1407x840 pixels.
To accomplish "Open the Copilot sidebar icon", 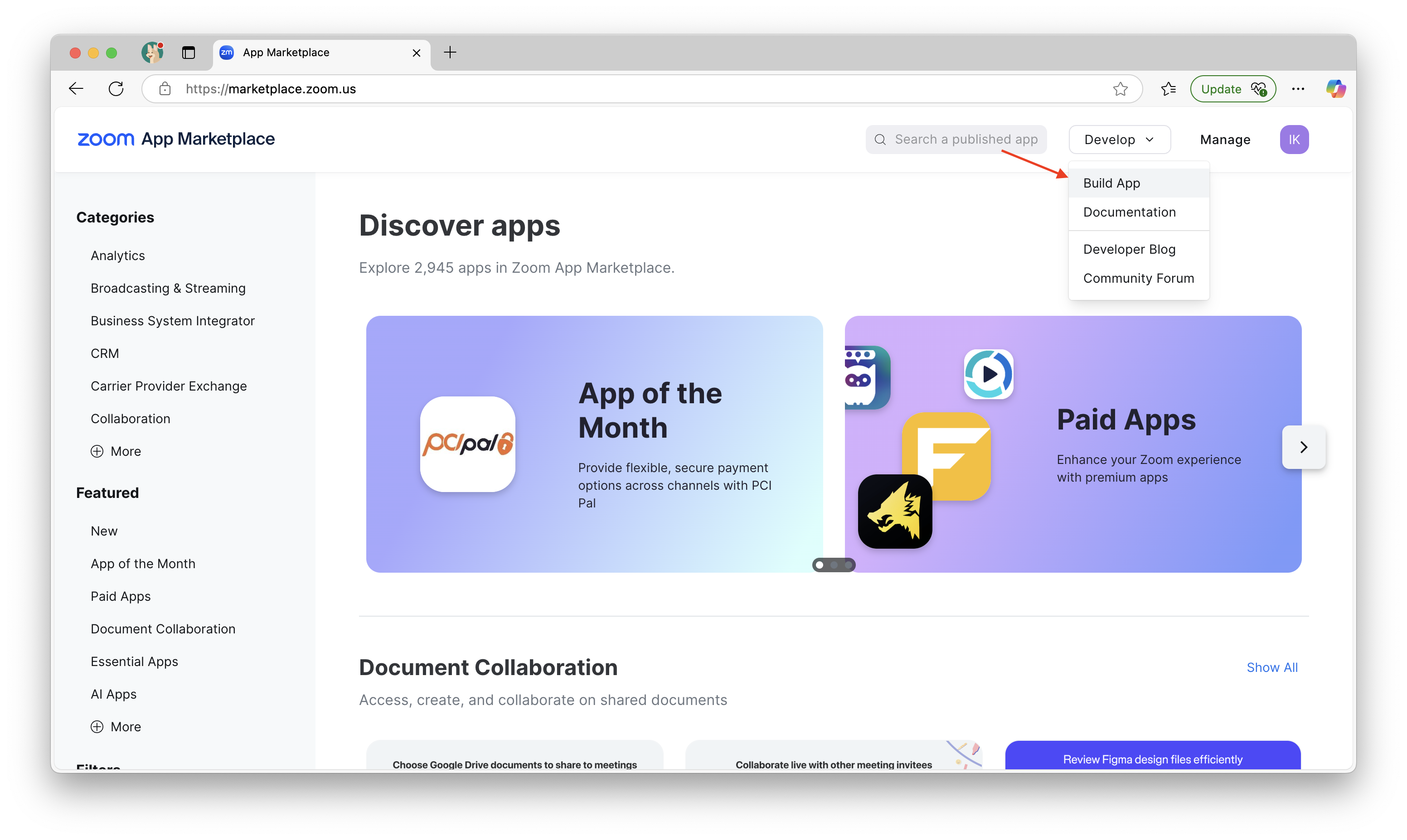I will [x=1336, y=89].
